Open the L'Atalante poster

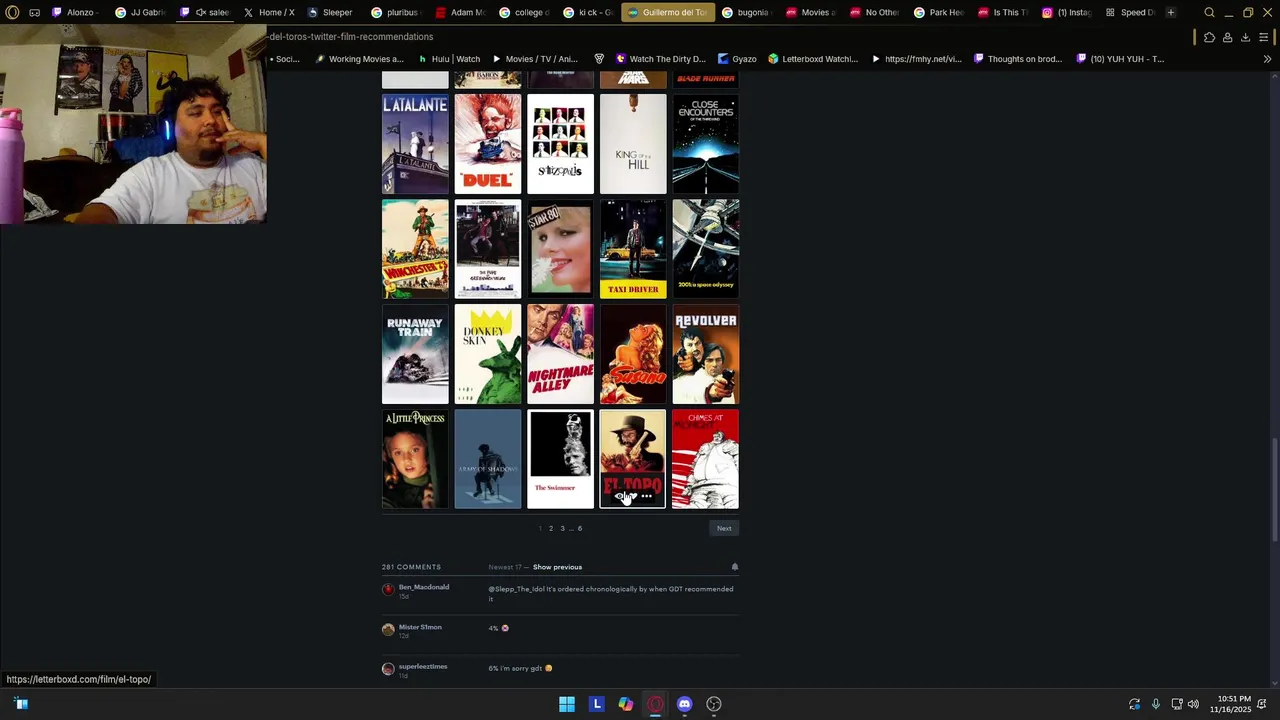click(415, 144)
